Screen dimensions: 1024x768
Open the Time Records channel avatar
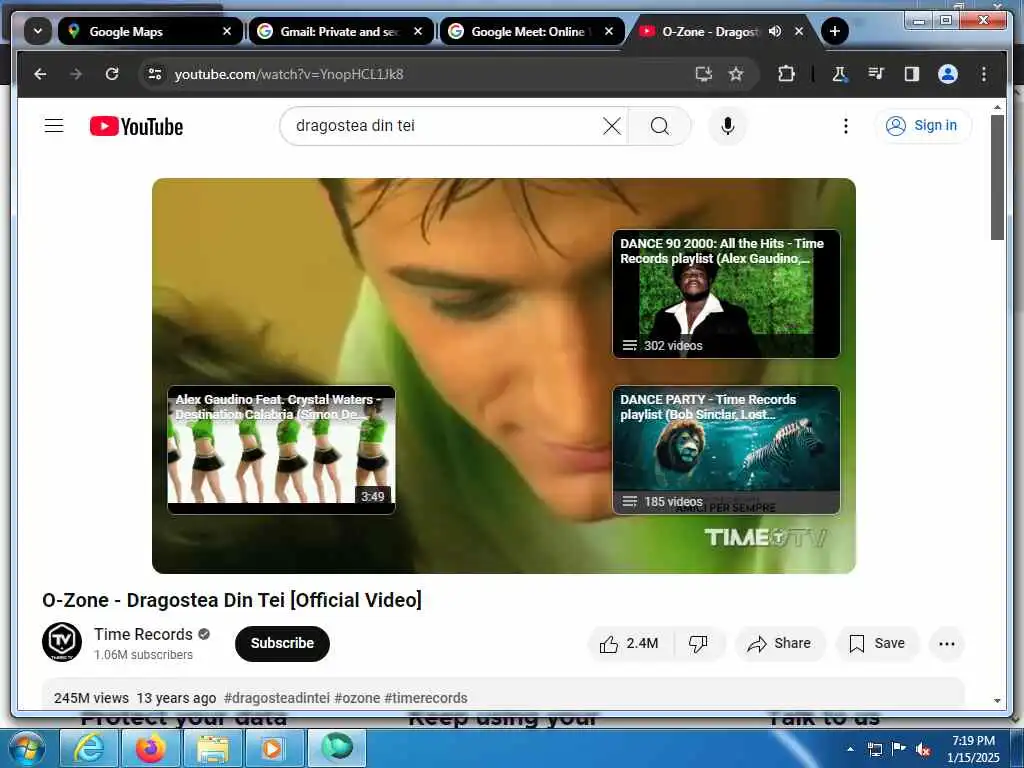tap(62, 642)
